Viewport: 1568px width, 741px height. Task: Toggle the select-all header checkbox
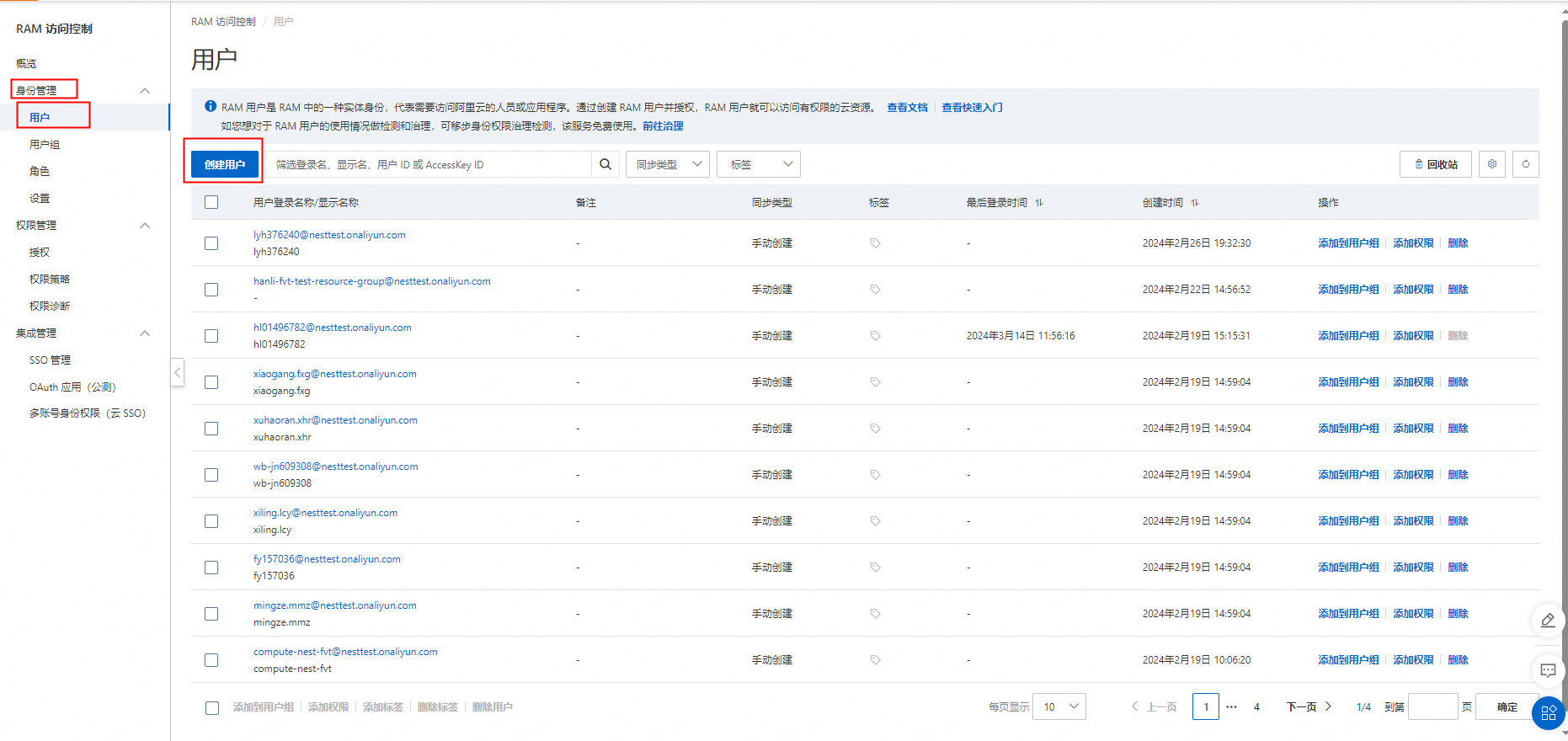point(211,202)
